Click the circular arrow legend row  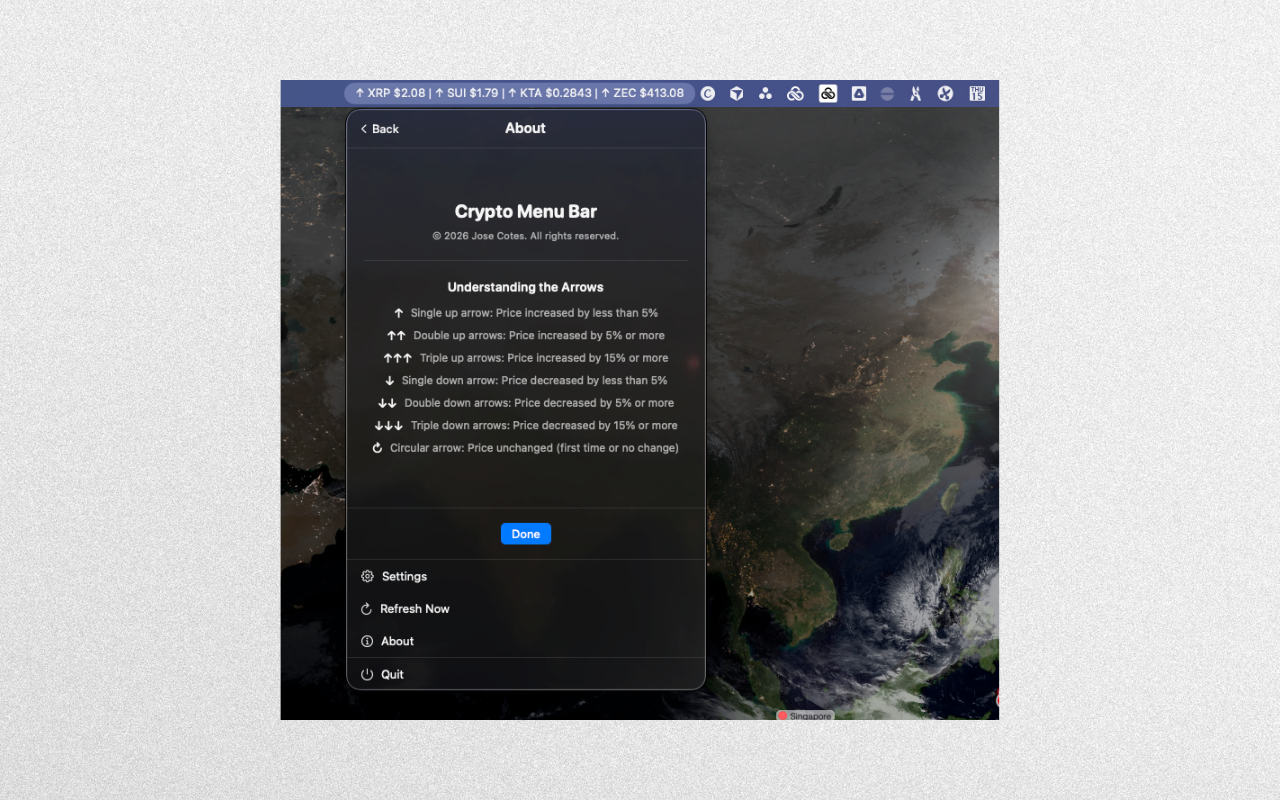(x=525, y=448)
